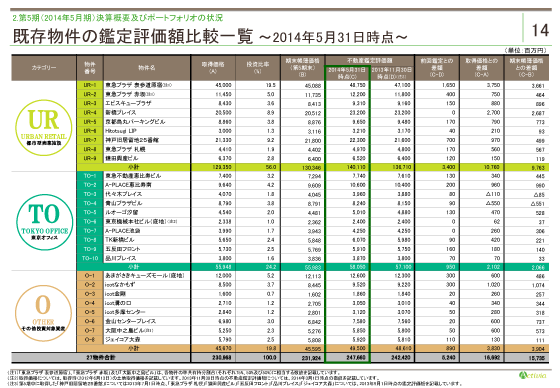The image size is (560, 388).
Task: Click the 247,660 total appraisal value cell
Action: coord(347,357)
